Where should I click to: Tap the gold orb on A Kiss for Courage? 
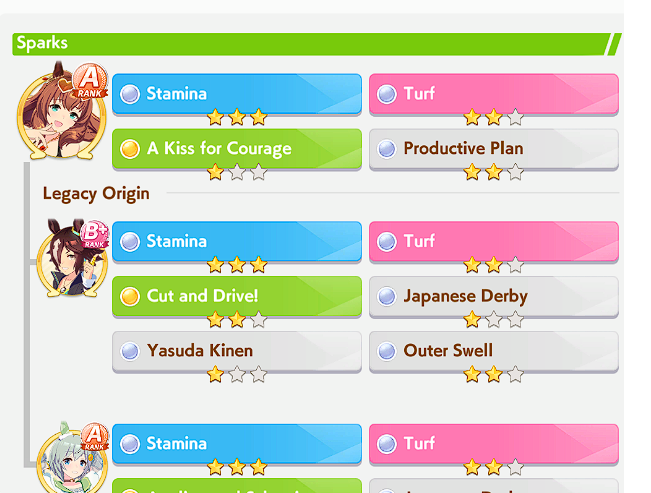pos(130,149)
